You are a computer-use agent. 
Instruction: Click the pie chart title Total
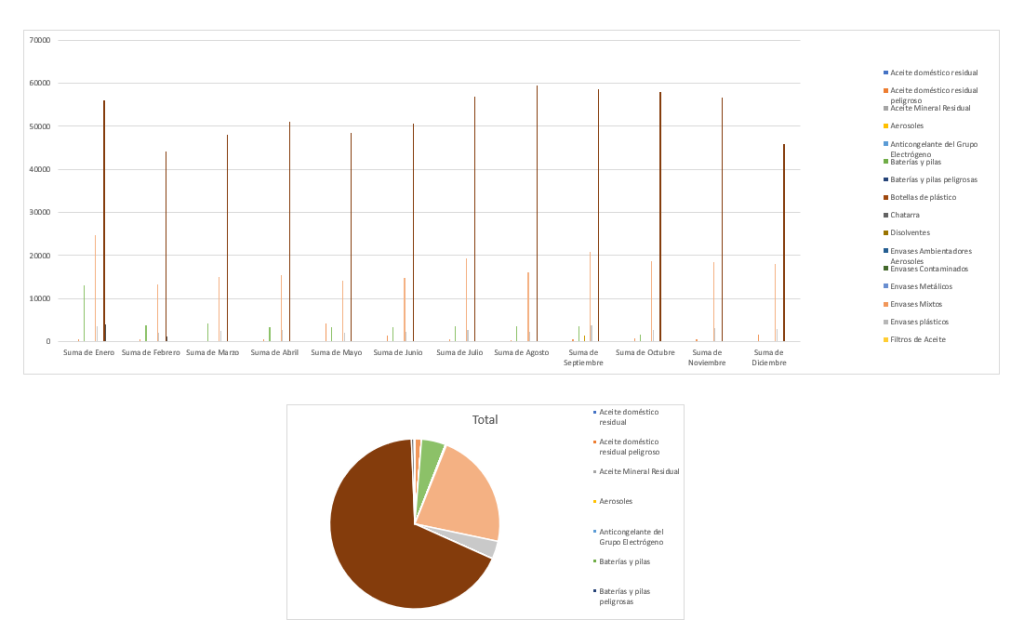pyautogui.click(x=485, y=420)
